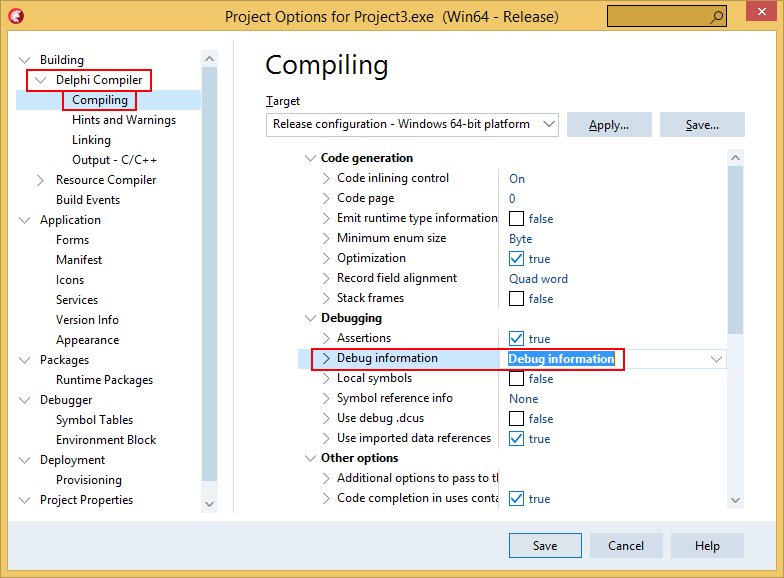
Task: Click the Help button
Action: 707,546
